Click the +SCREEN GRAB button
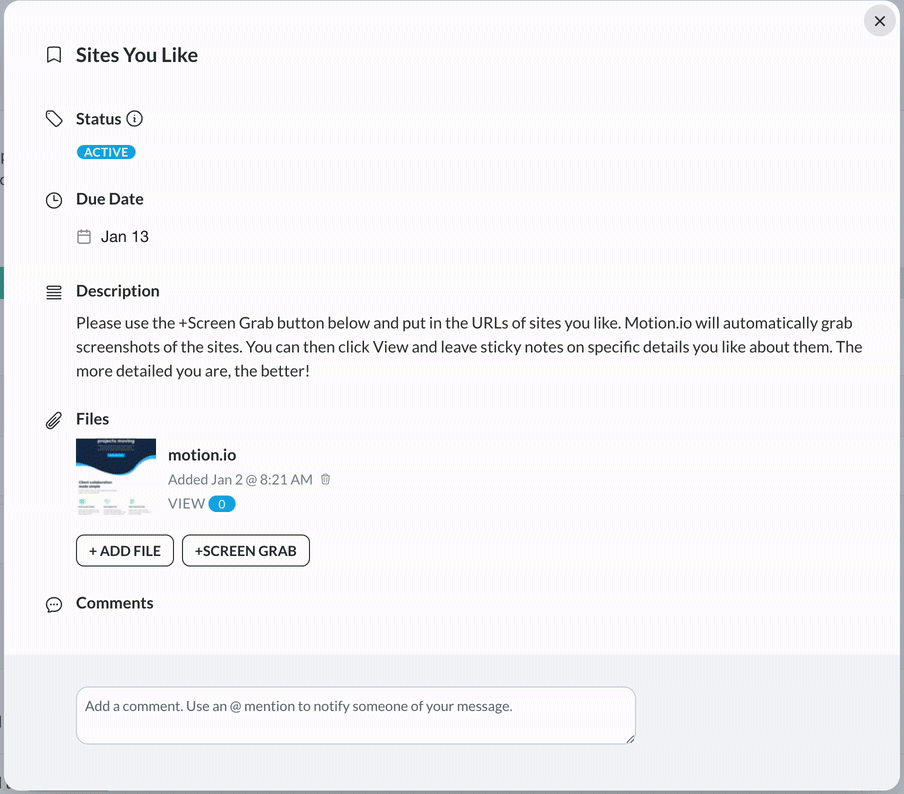904x794 pixels. [245, 550]
